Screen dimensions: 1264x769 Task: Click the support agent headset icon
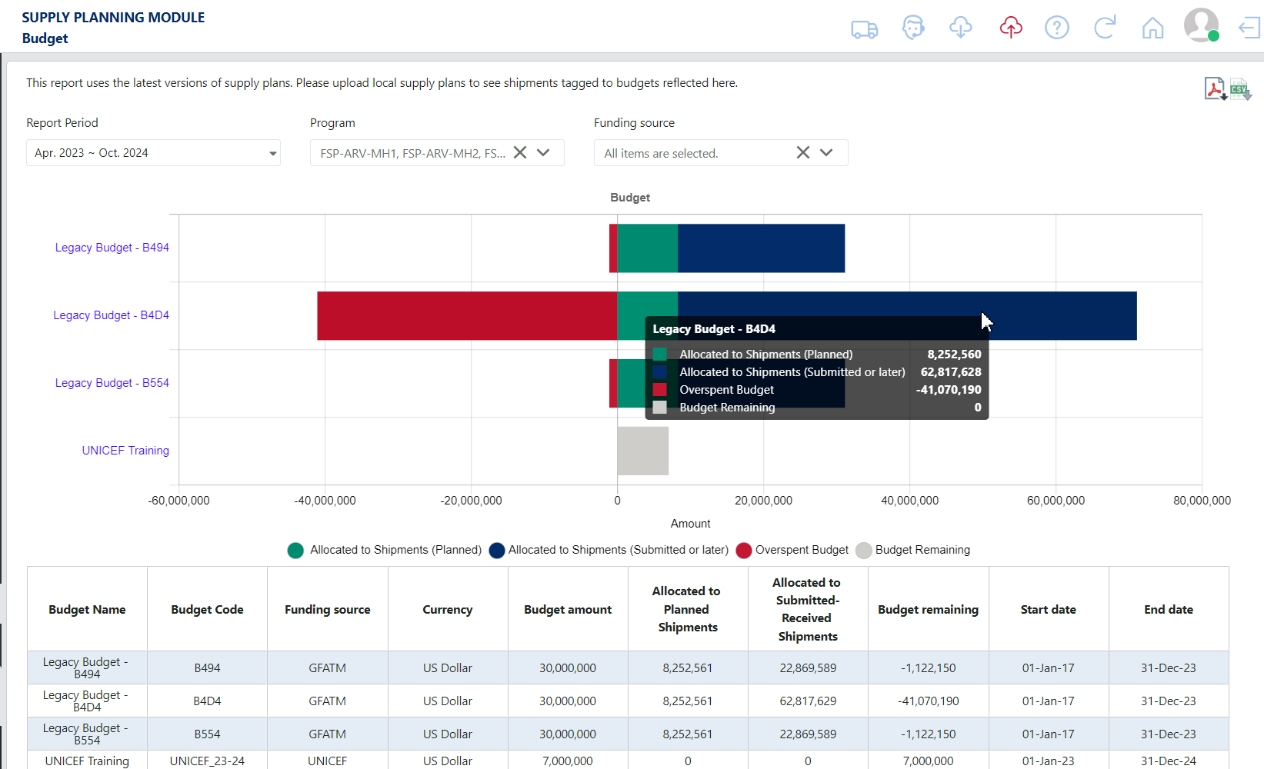(x=912, y=27)
